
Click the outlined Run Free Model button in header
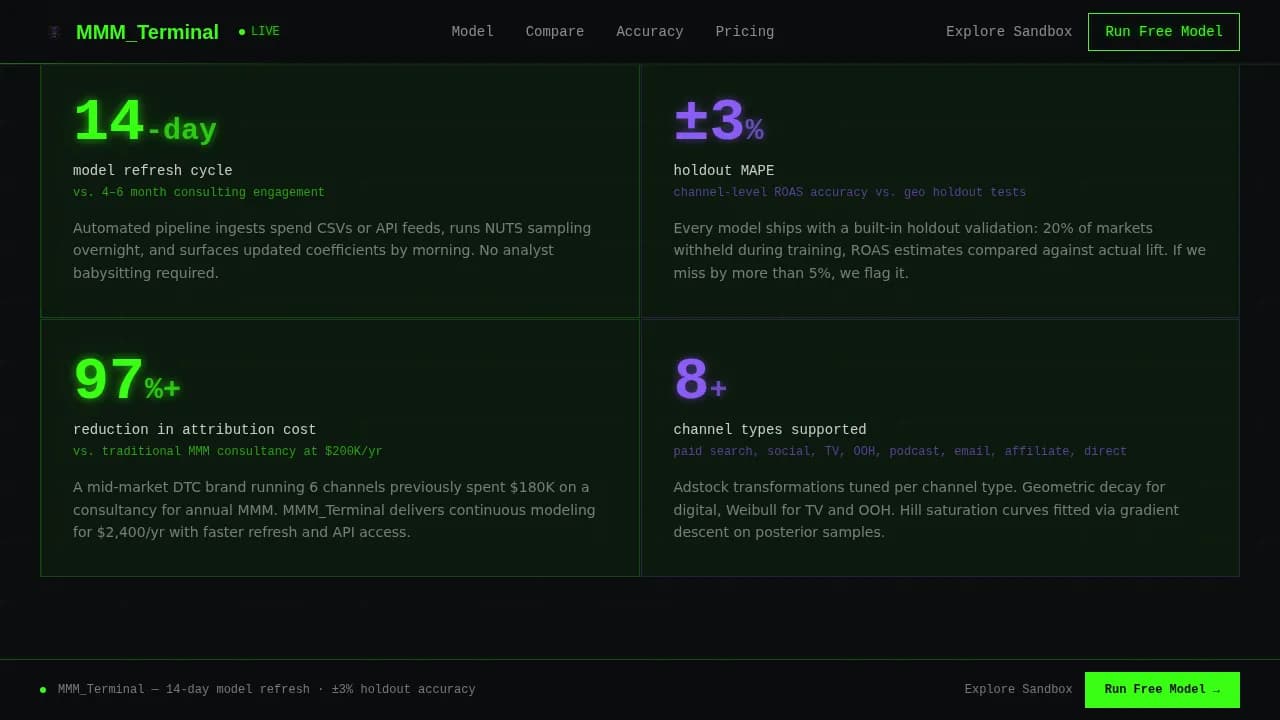tap(1164, 32)
